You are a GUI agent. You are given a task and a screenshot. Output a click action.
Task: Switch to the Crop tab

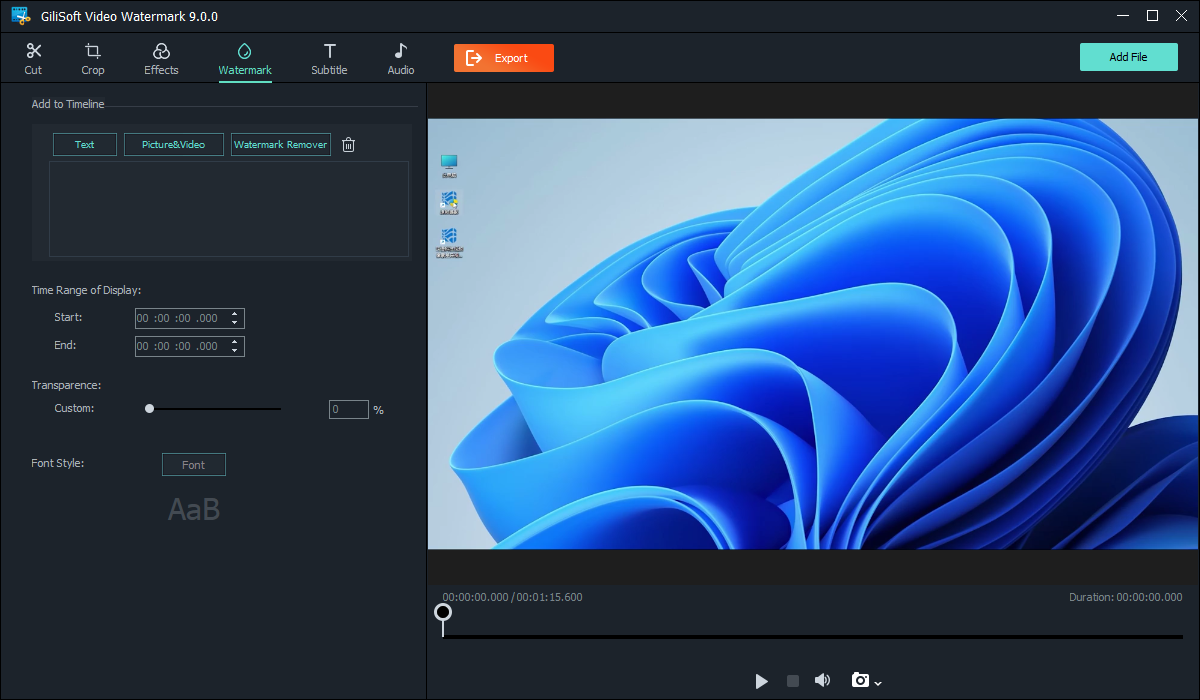[x=93, y=59]
